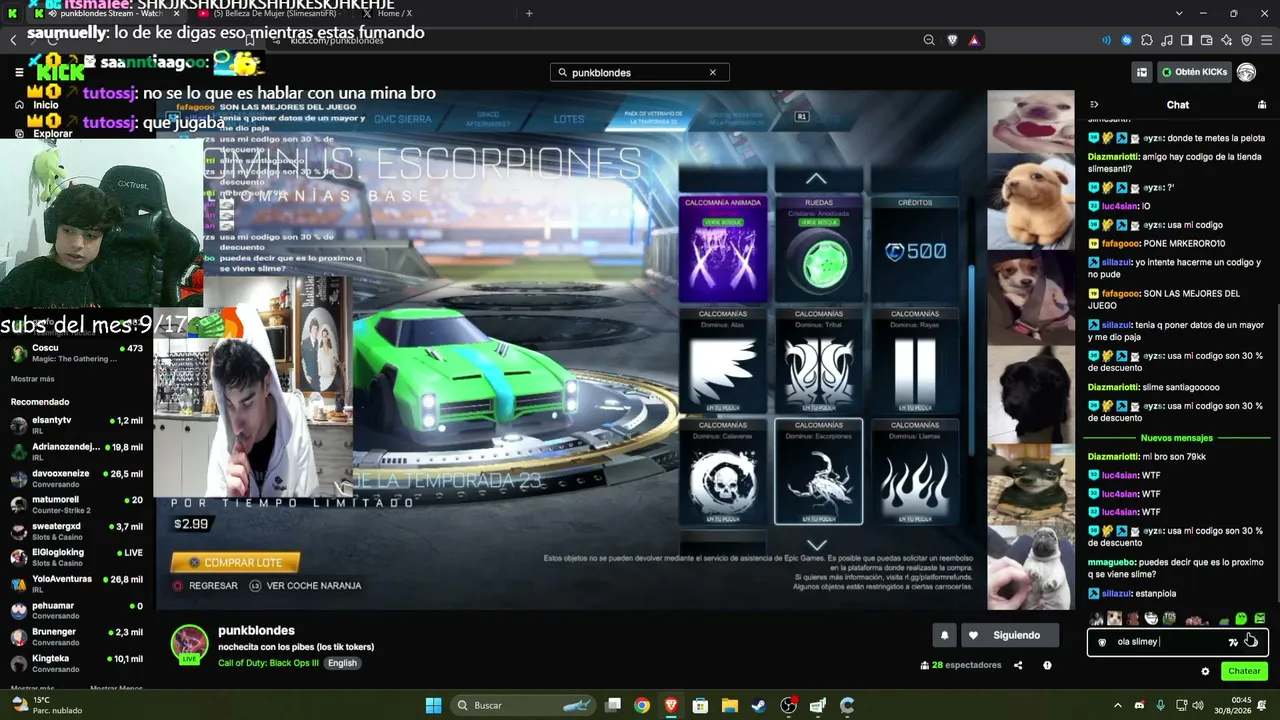Open the Kick drops inventory icon

point(1141,72)
